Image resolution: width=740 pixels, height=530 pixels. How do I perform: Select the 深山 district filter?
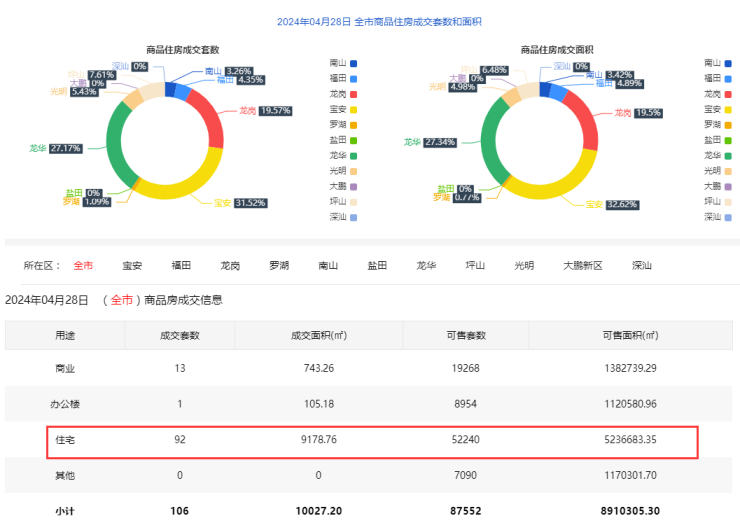tap(642, 266)
